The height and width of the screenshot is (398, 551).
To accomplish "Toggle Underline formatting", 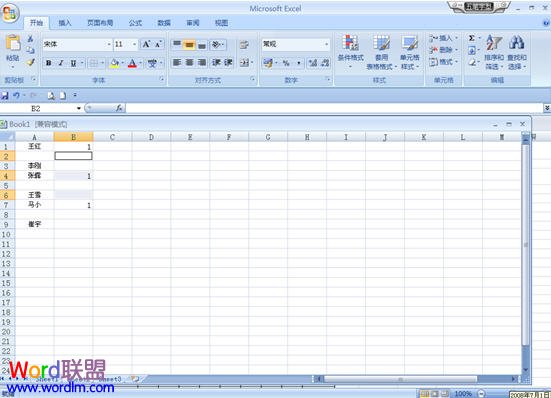I will coord(73,63).
